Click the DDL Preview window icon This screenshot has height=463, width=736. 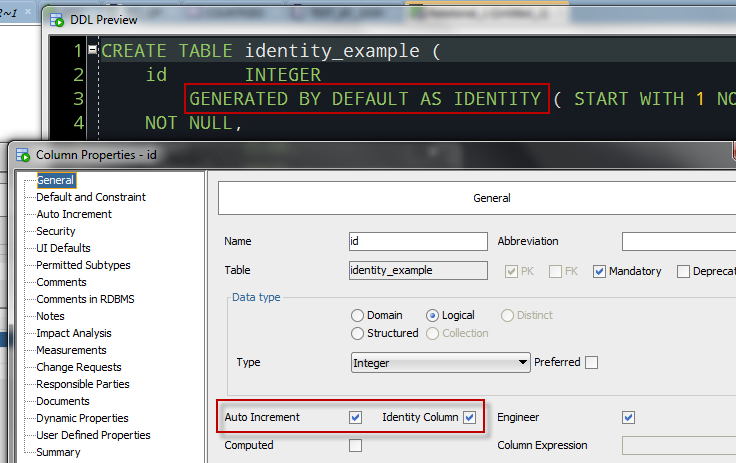(57, 20)
